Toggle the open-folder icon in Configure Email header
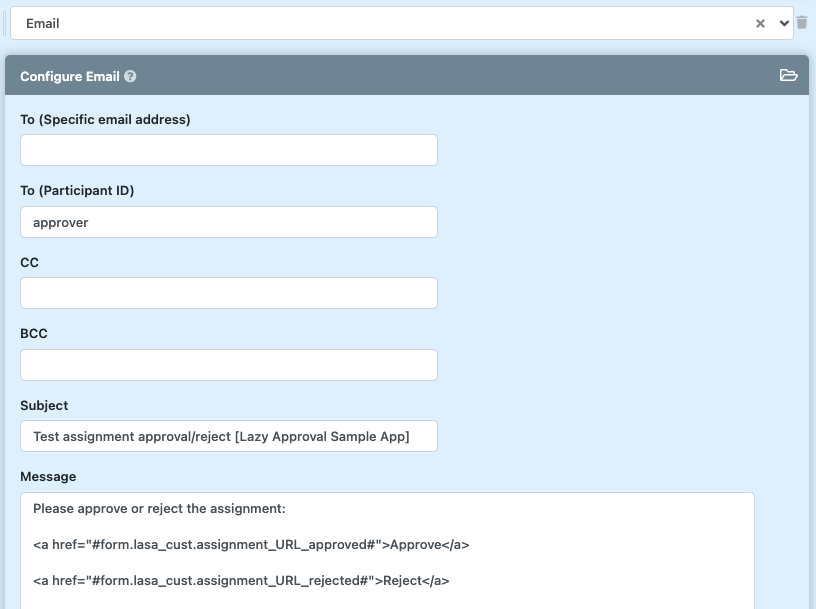This screenshot has width=816, height=609. [788, 76]
